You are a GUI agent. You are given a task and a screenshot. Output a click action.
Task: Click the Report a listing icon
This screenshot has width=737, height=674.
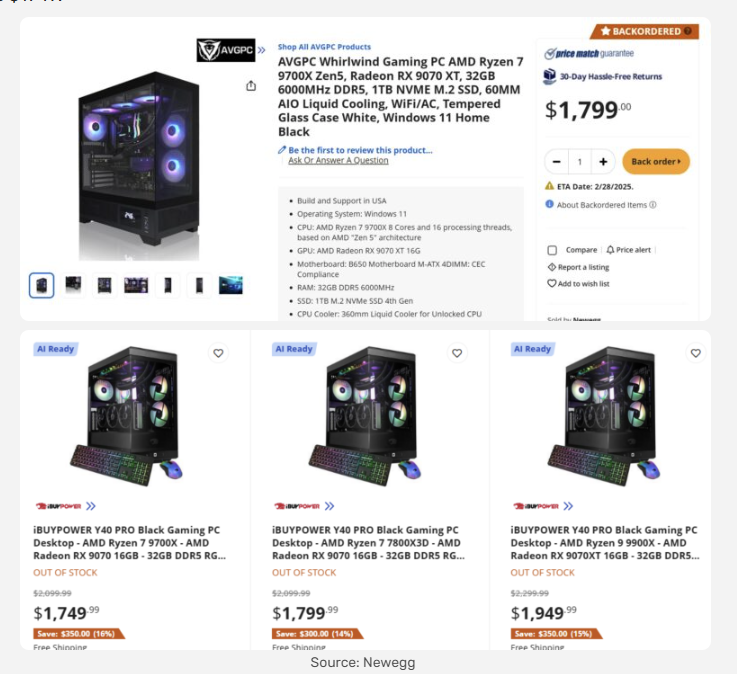coord(552,267)
